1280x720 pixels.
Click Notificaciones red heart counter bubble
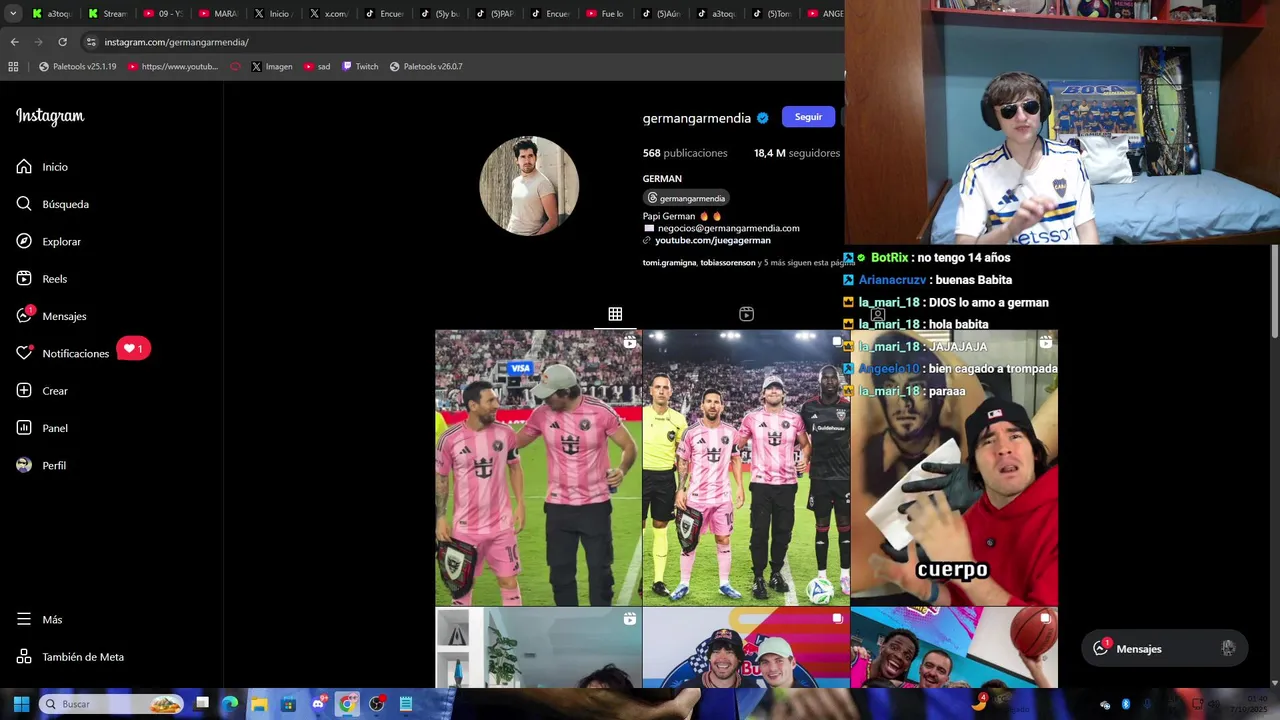[133, 348]
